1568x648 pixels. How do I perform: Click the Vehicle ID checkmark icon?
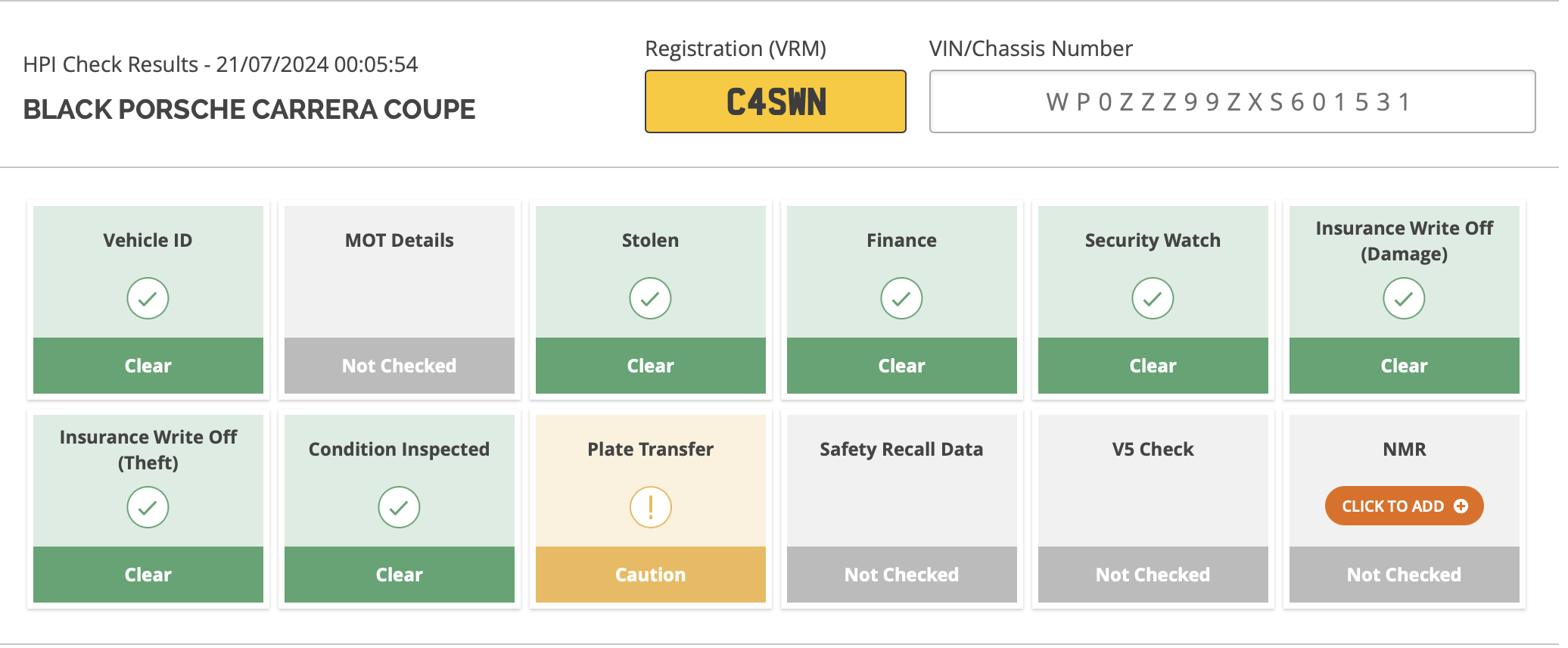[x=148, y=298]
